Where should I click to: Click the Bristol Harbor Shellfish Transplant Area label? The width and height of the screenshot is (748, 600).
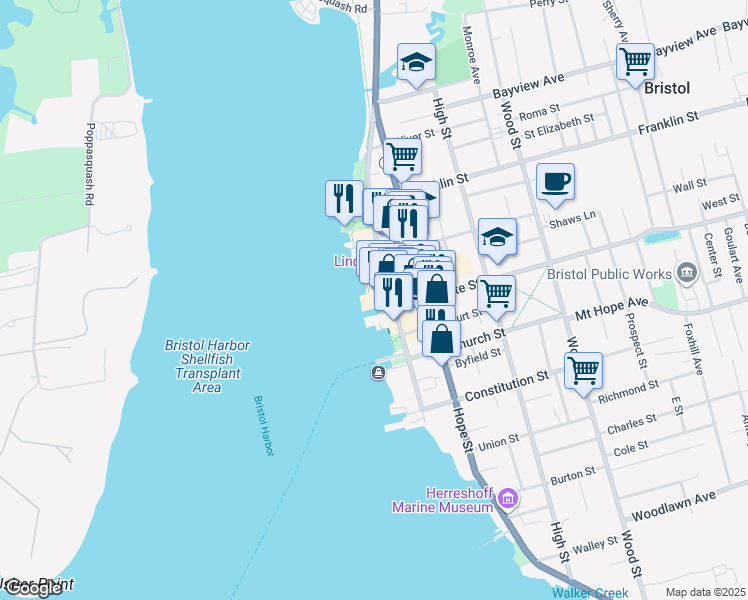pos(207,366)
